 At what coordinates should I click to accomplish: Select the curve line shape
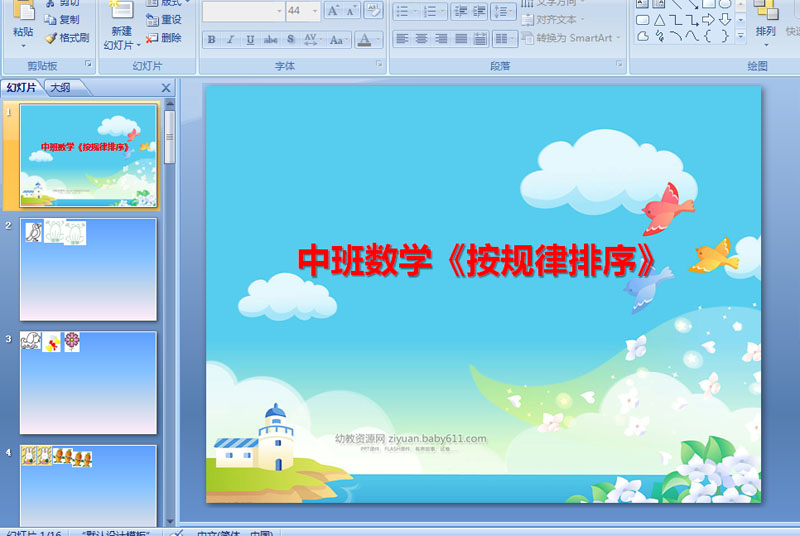coord(692,37)
